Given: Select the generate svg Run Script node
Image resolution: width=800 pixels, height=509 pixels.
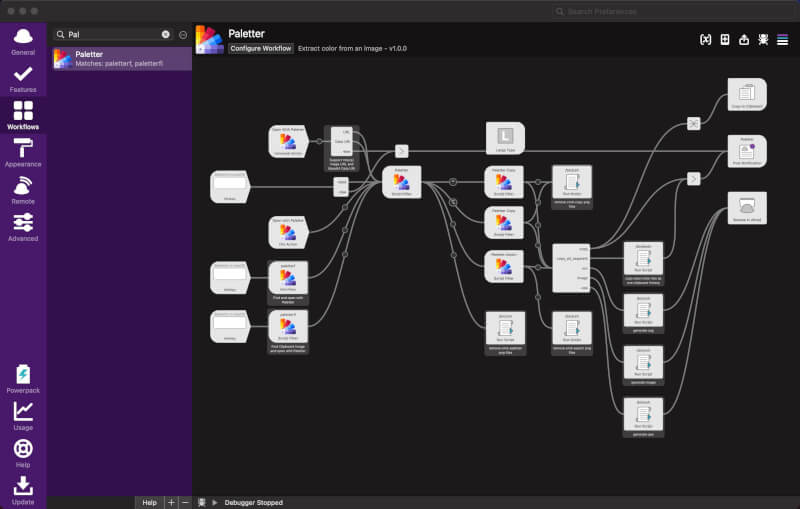Looking at the screenshot, I should pos(643,310).
